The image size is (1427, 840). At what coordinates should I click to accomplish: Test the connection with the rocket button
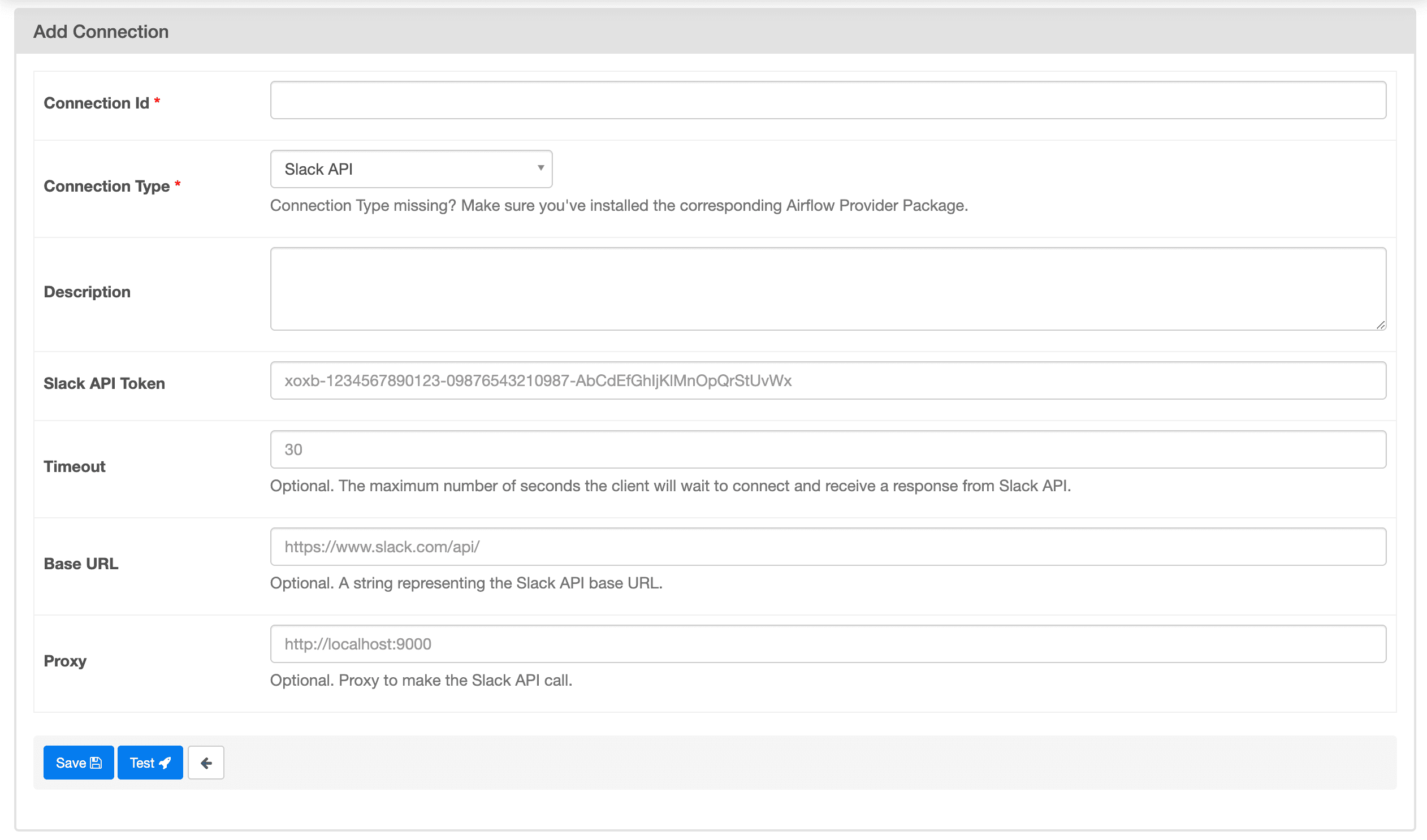coord(150,763)
